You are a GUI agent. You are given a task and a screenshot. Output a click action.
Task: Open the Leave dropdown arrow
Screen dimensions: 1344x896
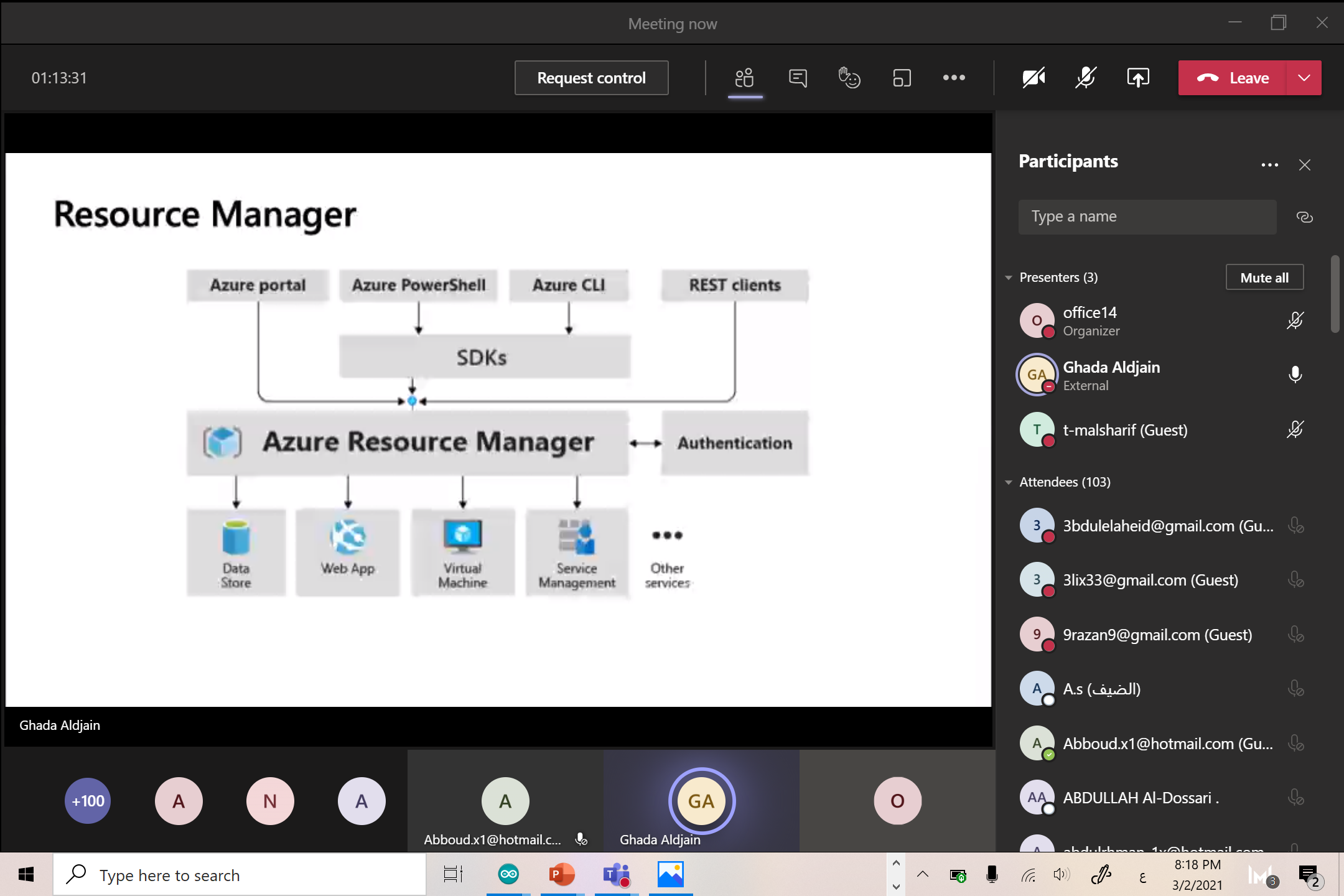(1304, 78)
